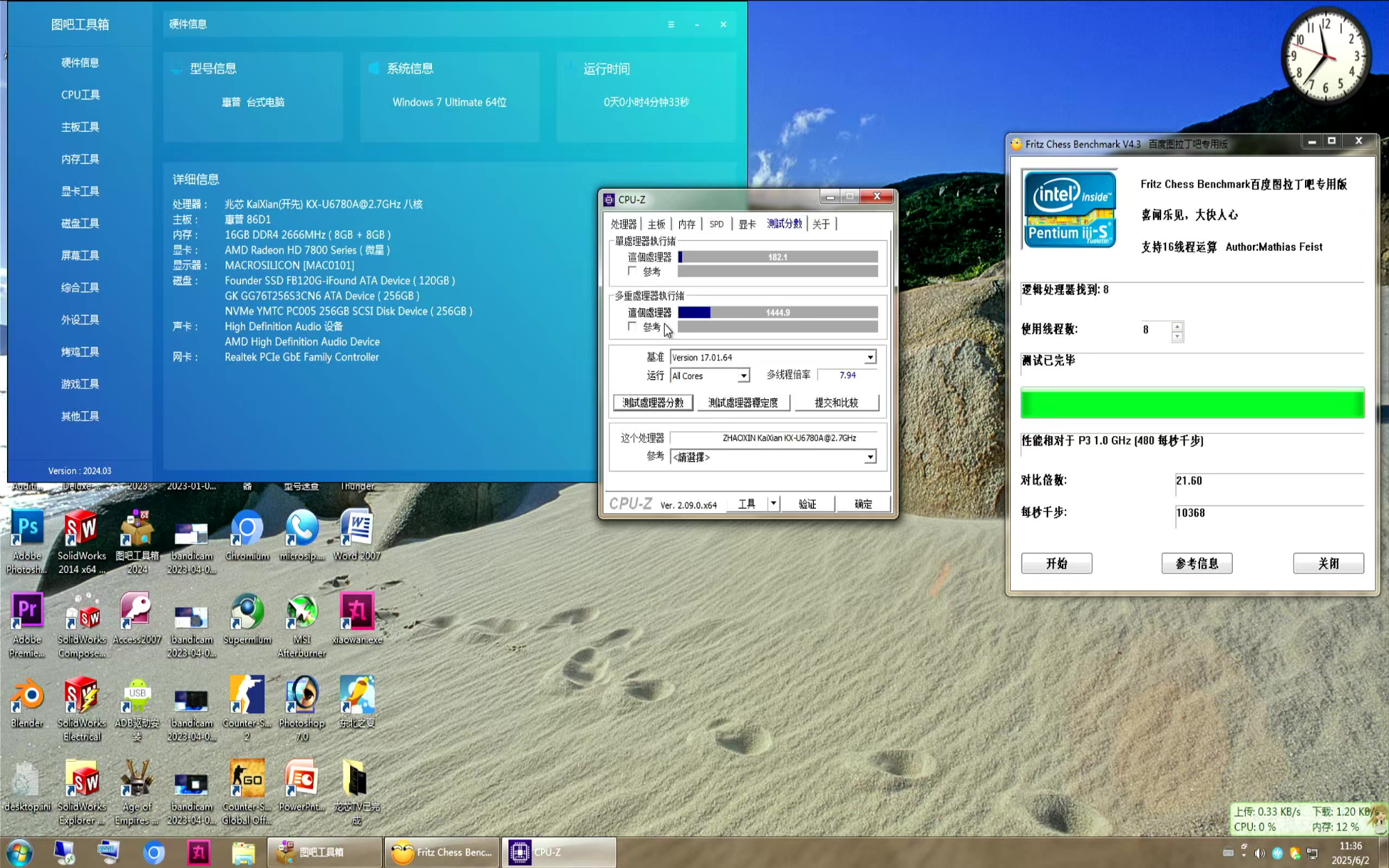Image resolution: width=1389 pixels, height=868 pixels.
Task: Select 显卡工具 in 图吧工具箱 sidebar
Action: 81,191
